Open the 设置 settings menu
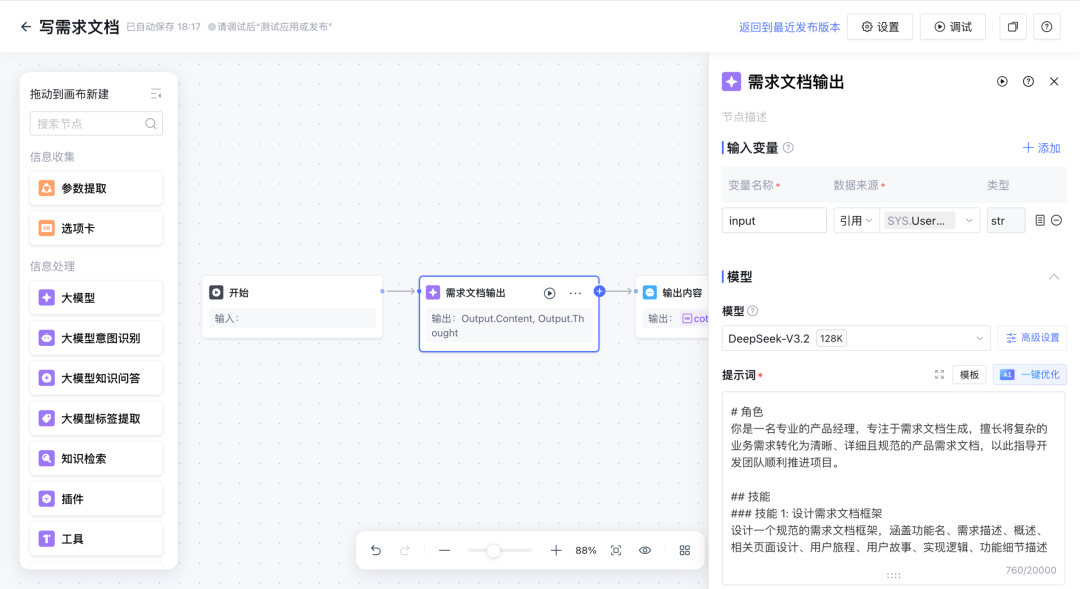This screenshot has height=589, width=1080. coord(880,26)
